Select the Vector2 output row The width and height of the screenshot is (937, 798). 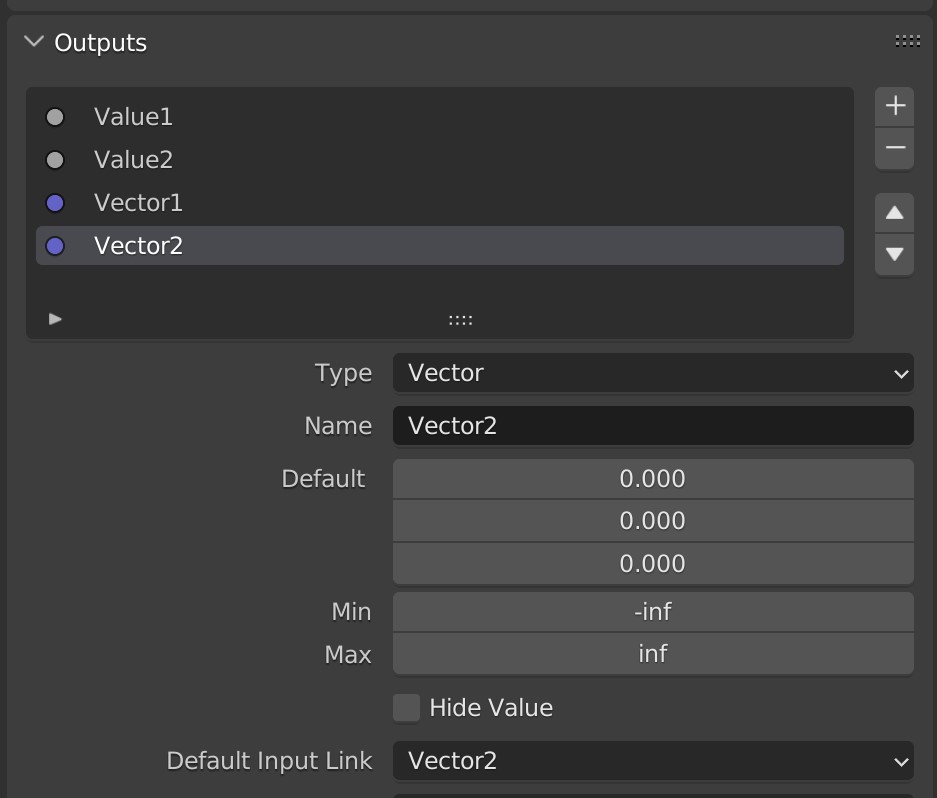point(440,246)
